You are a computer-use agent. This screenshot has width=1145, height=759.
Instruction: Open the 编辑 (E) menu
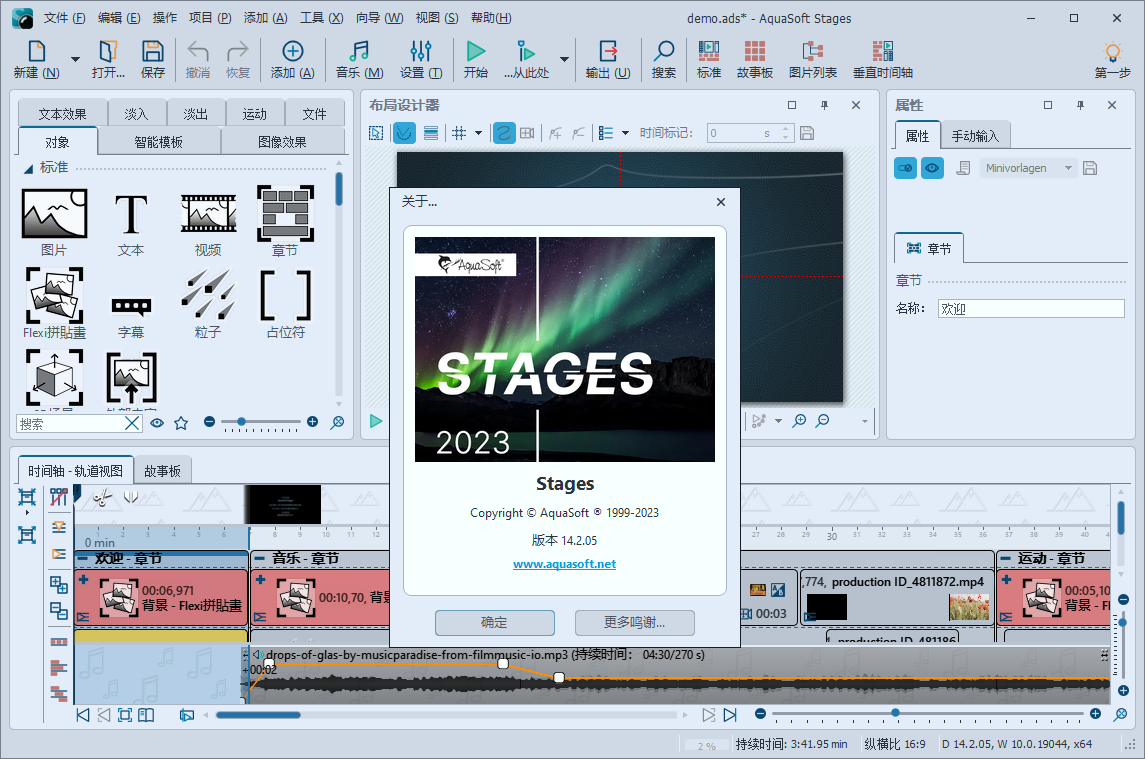tap(119, 18)
